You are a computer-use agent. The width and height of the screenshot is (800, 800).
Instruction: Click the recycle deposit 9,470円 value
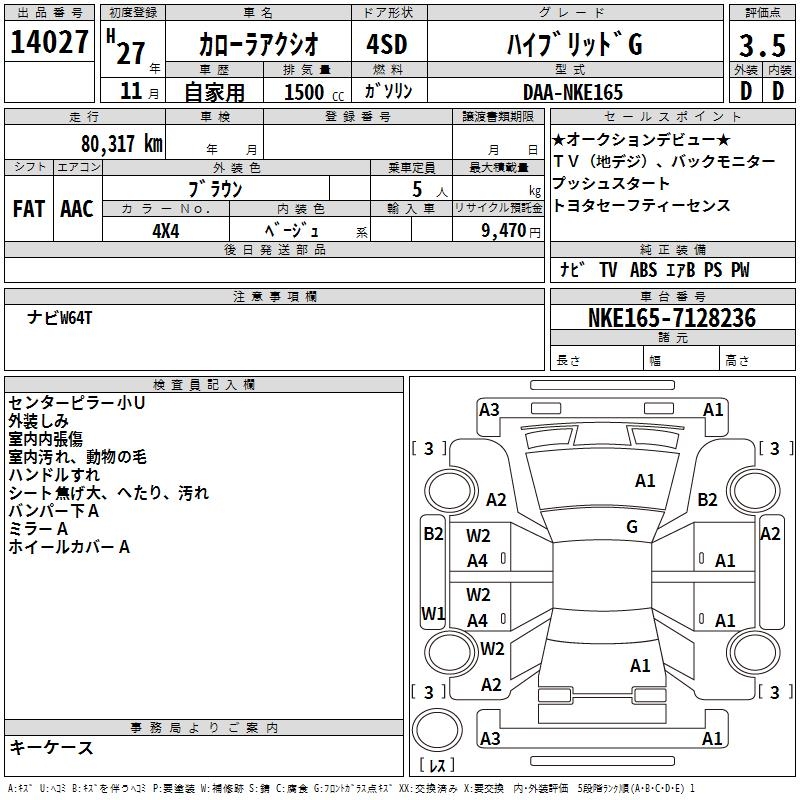tap(511, 231)
